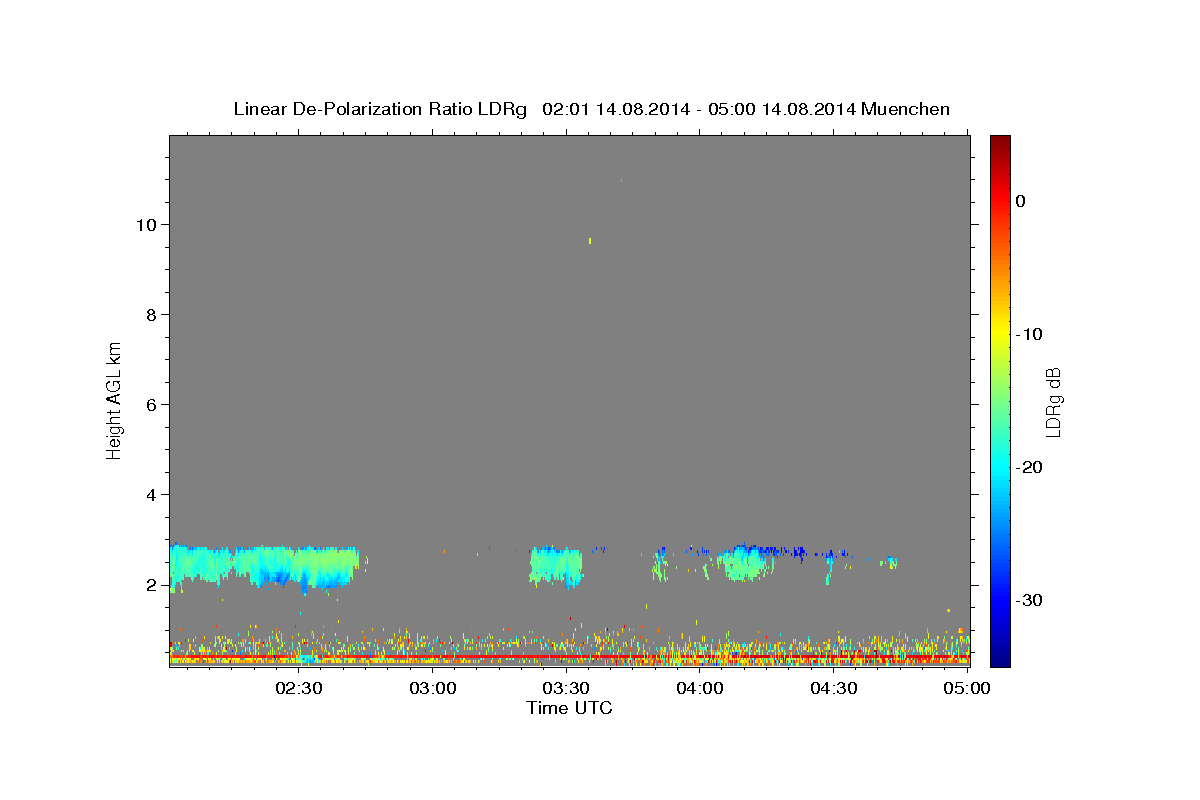Click the 05:00 time tick label
Image resolution: width=1200 pixels, height=800 pixels.
[967, 688]
